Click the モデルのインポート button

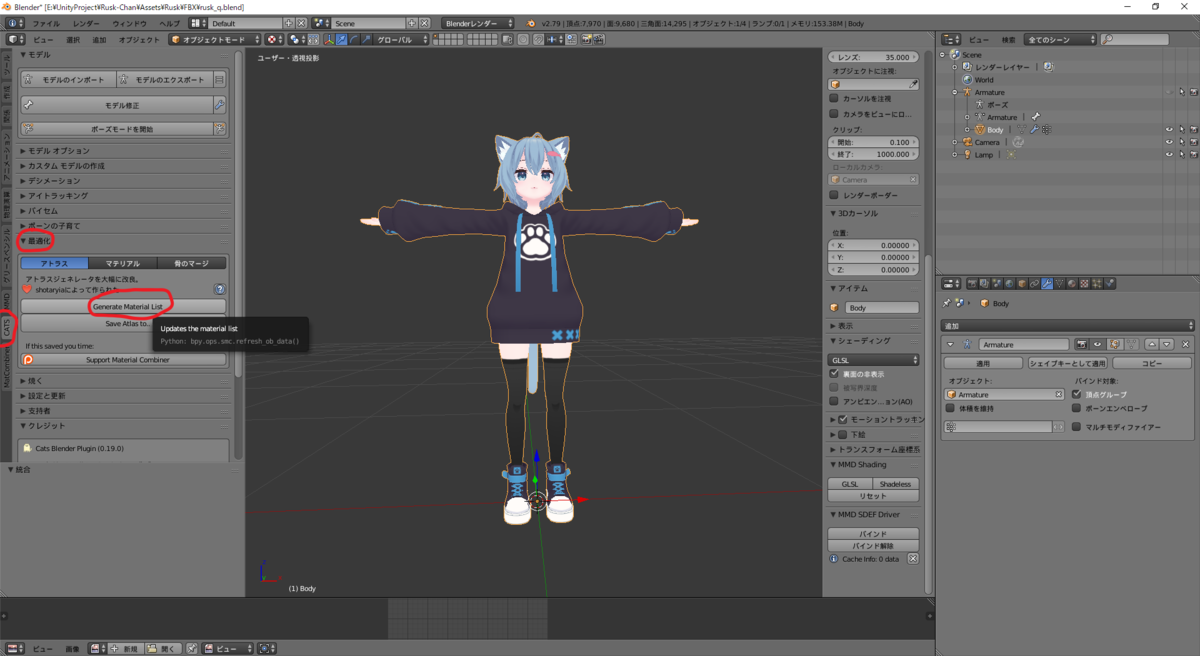click(68, 80)
